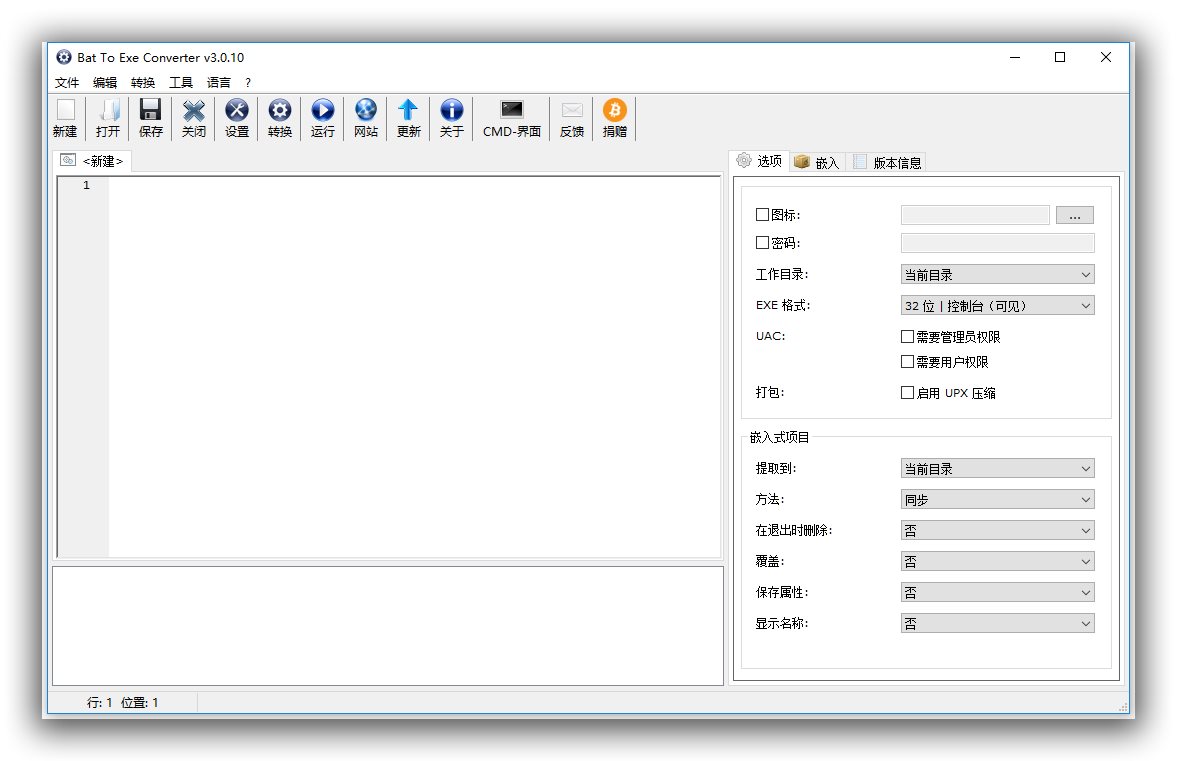Minimize the Bat To Exe Converter window
The width and height of the screenshot is (1177, 761).
[x=1015, y=57]
